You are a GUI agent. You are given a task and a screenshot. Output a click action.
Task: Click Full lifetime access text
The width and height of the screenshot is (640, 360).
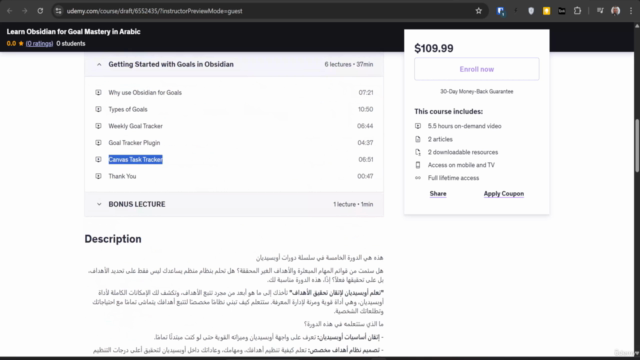[x=453, y=178]
